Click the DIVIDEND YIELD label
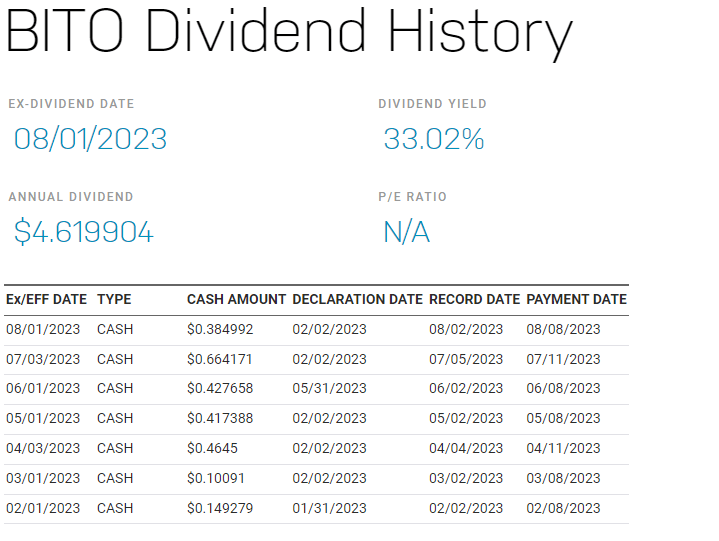The image size is (719, 541). tap(432, 104)
